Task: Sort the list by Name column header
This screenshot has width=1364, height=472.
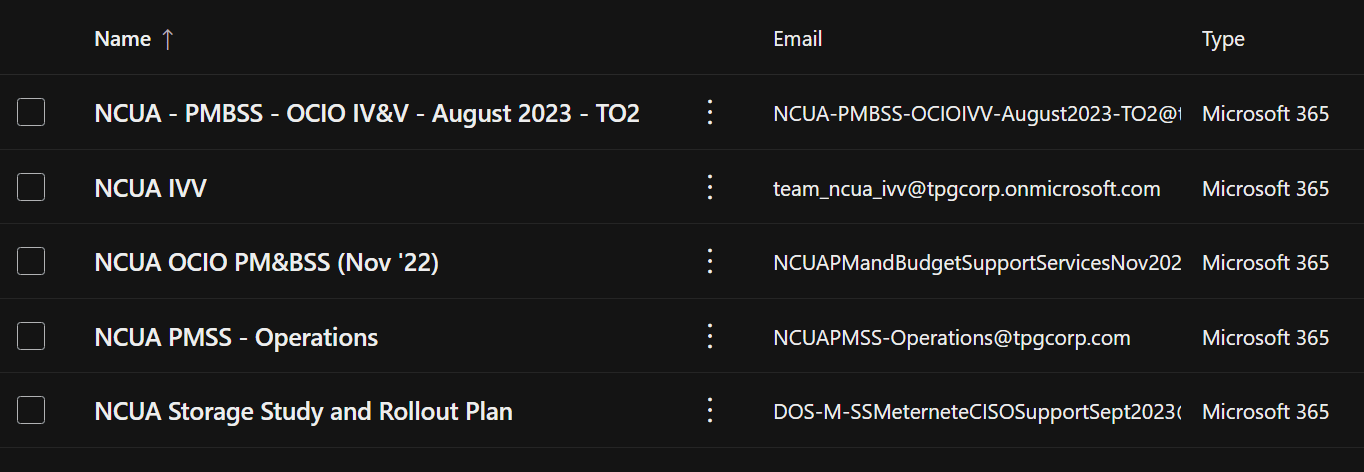Action: (x=123, y=39)
